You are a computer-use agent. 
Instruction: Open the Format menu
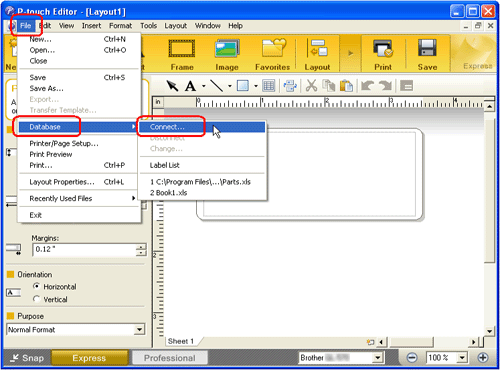(x=120, y=26)
